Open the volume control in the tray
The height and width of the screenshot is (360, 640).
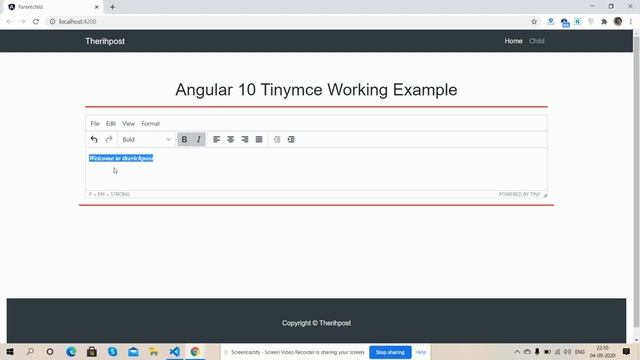(x=567, y=352)
